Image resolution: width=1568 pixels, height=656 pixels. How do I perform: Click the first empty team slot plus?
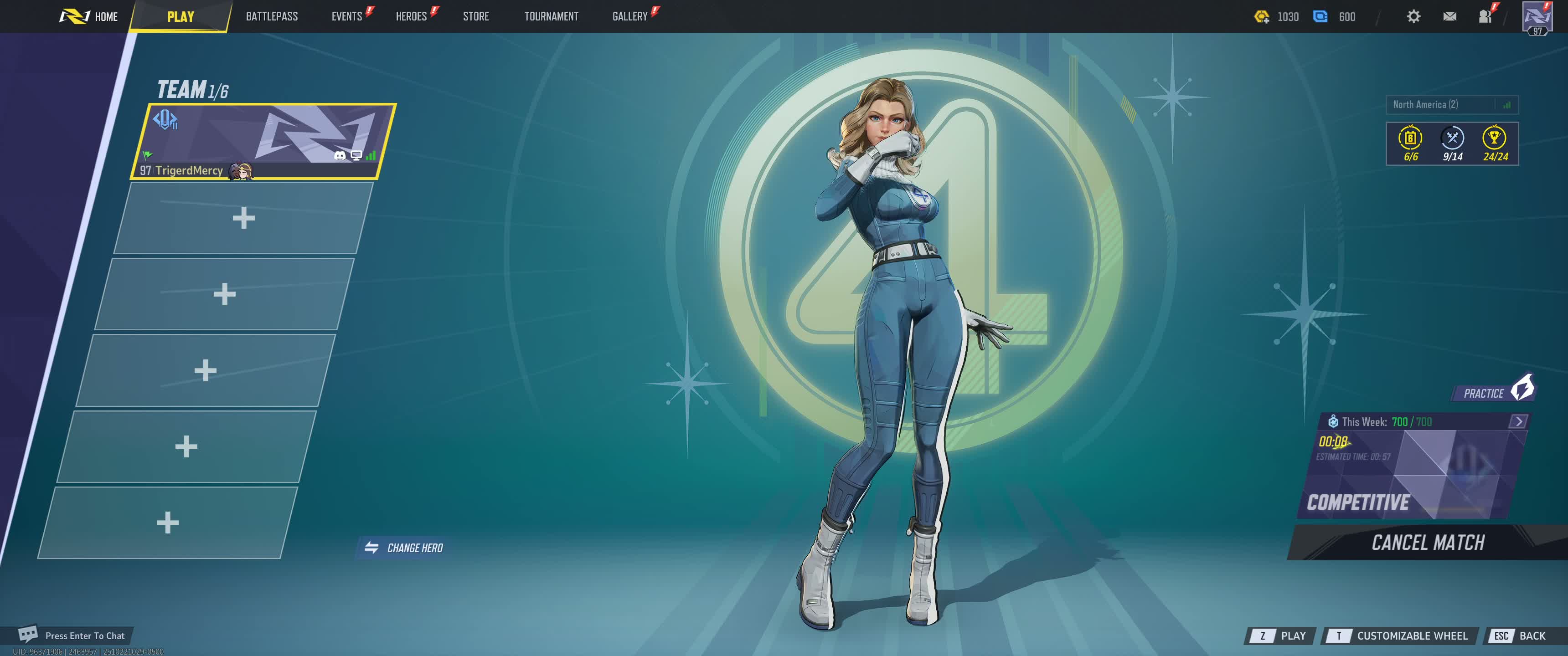point(243,218)
